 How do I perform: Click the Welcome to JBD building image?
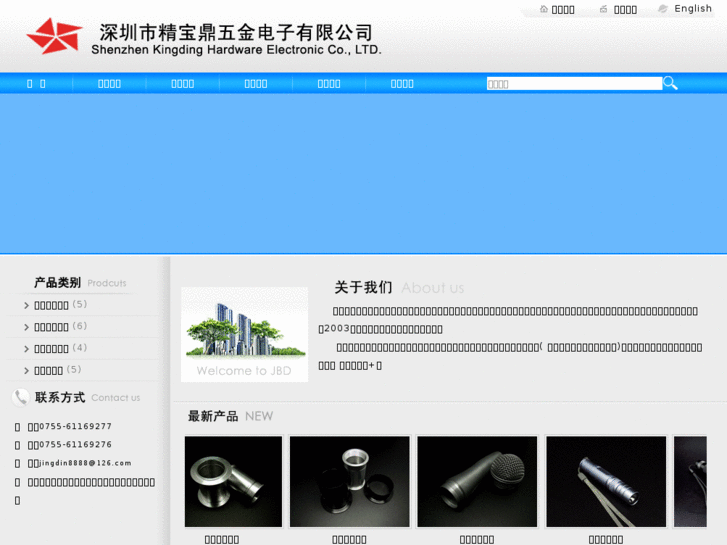click(244, 334)
